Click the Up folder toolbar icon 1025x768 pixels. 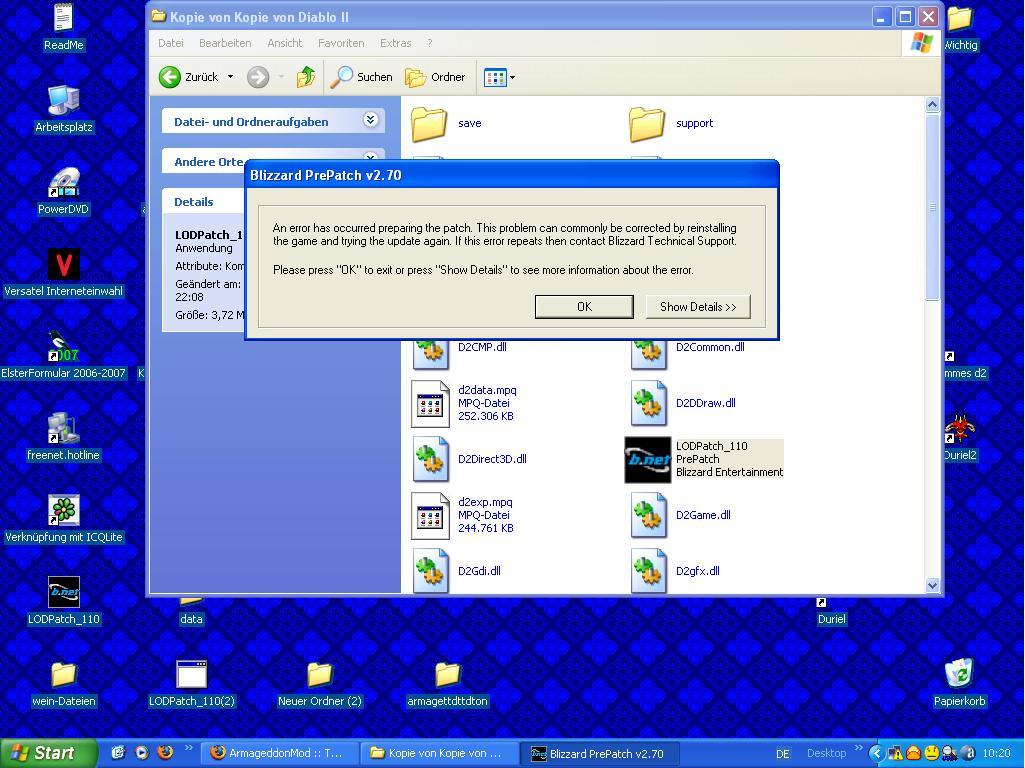tap(306, 77)
